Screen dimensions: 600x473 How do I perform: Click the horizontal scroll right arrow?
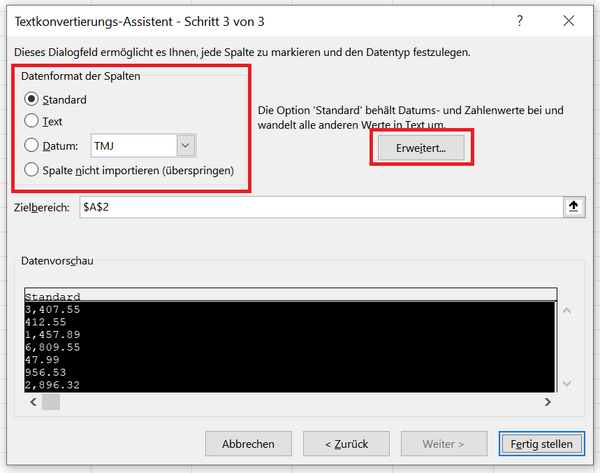(x=547, y=402)
